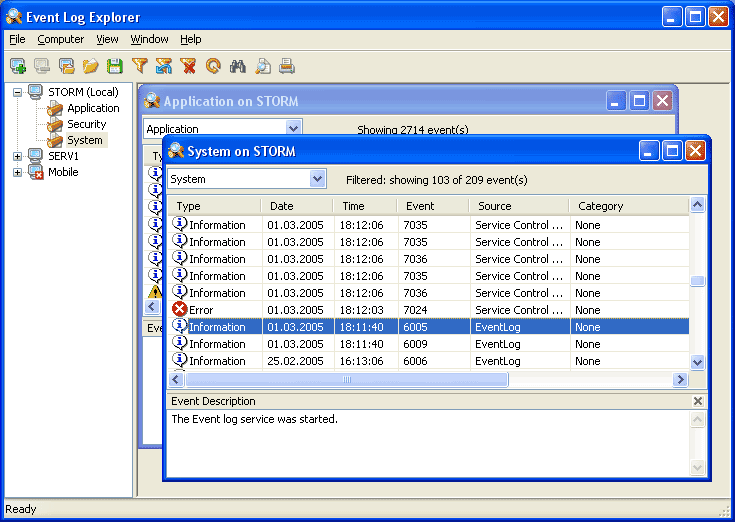Click the binoculars Find icon
This screenshot has width=735, height=522.
(x=238, y=66)
